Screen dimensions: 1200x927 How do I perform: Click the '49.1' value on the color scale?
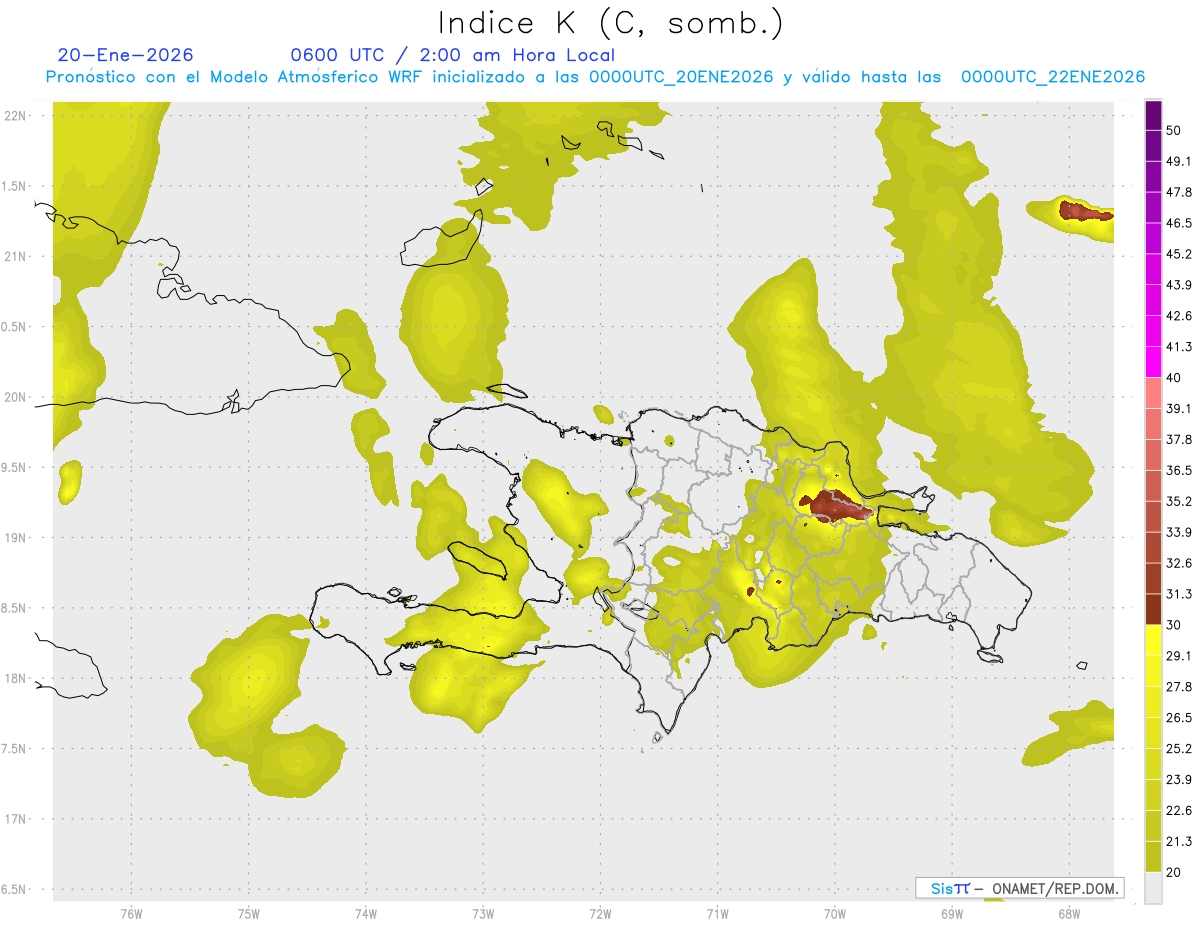coord(1179,161)
